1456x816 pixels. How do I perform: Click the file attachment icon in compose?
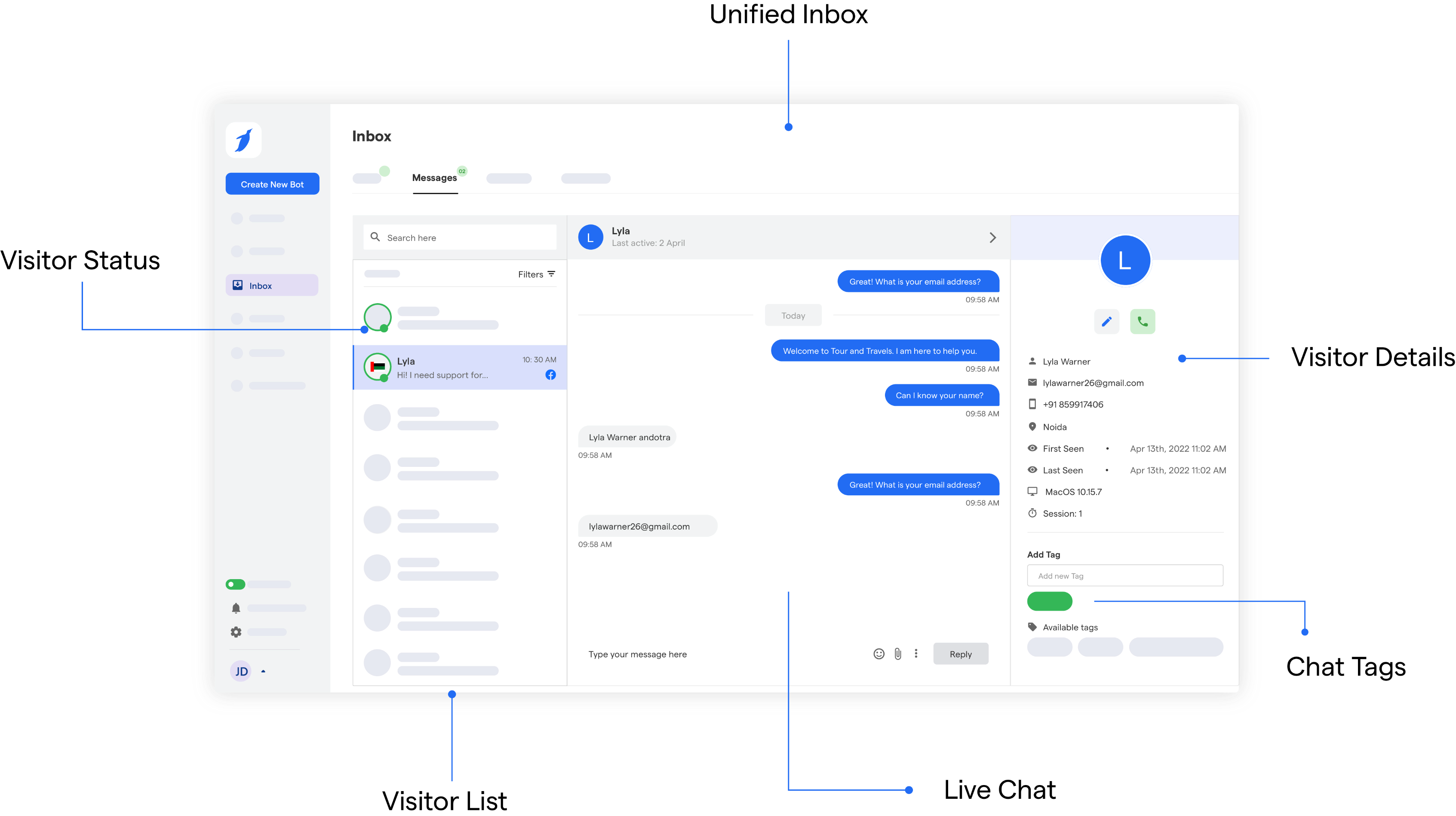click(x=898, y=654)
